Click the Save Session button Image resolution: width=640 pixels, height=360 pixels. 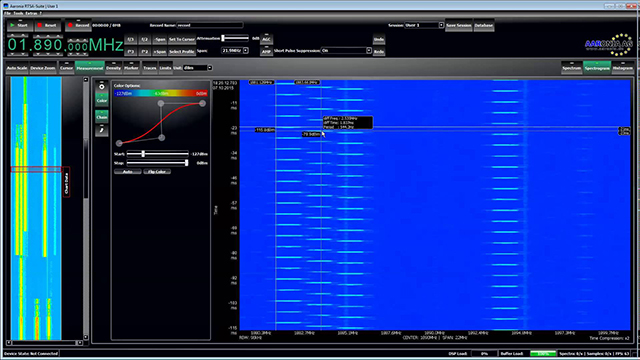coord(458,25)
